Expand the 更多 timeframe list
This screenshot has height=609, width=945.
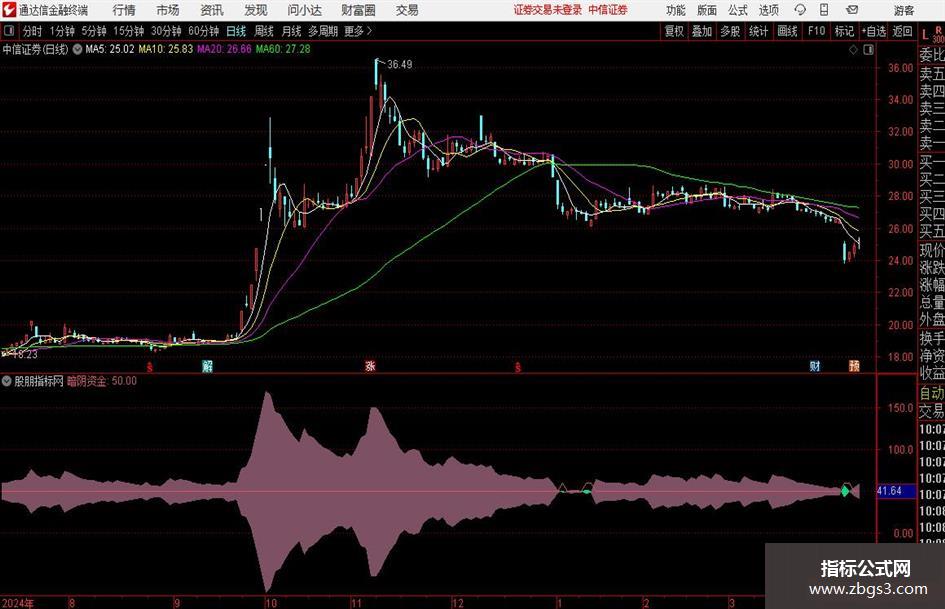[x=358, y=31]
